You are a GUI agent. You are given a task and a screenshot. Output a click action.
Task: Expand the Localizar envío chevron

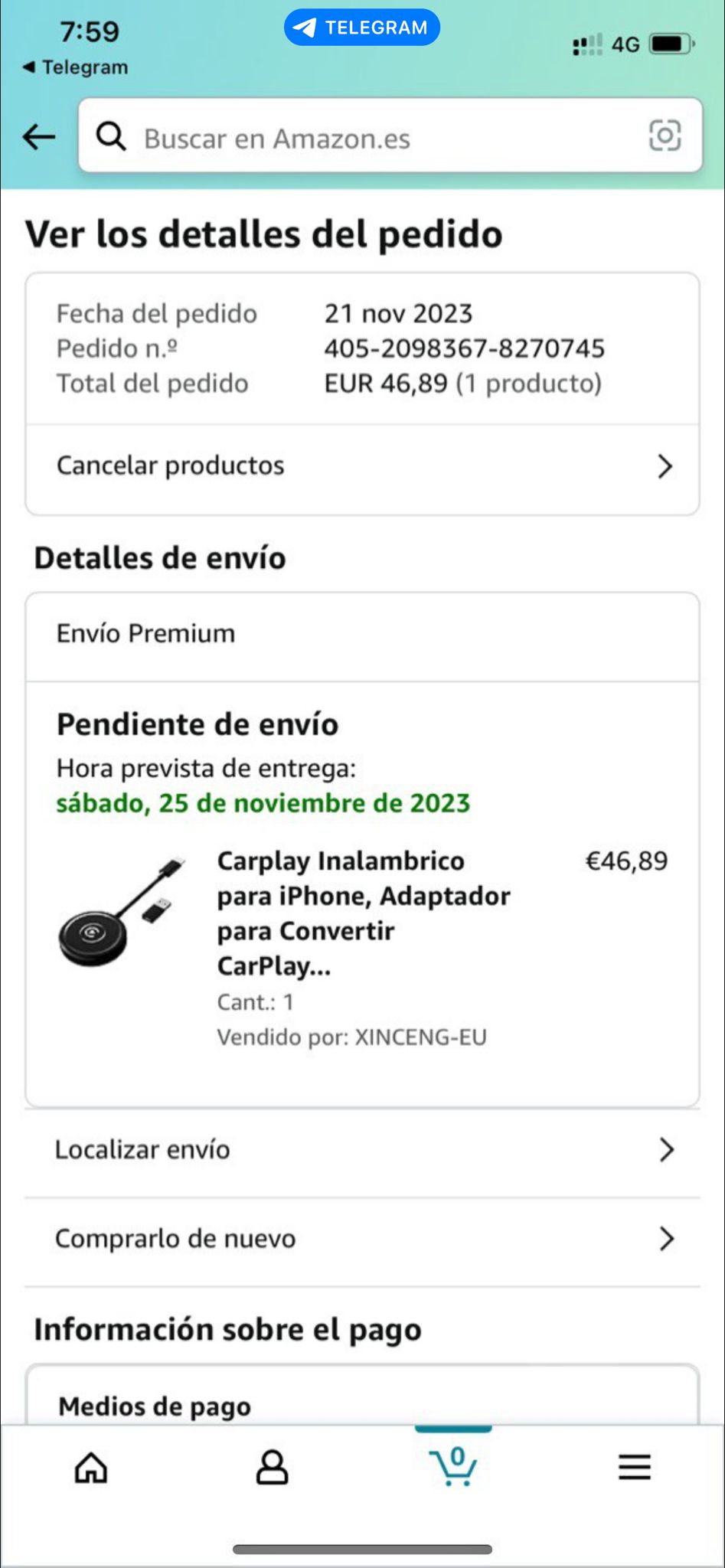click(667, 1149)
